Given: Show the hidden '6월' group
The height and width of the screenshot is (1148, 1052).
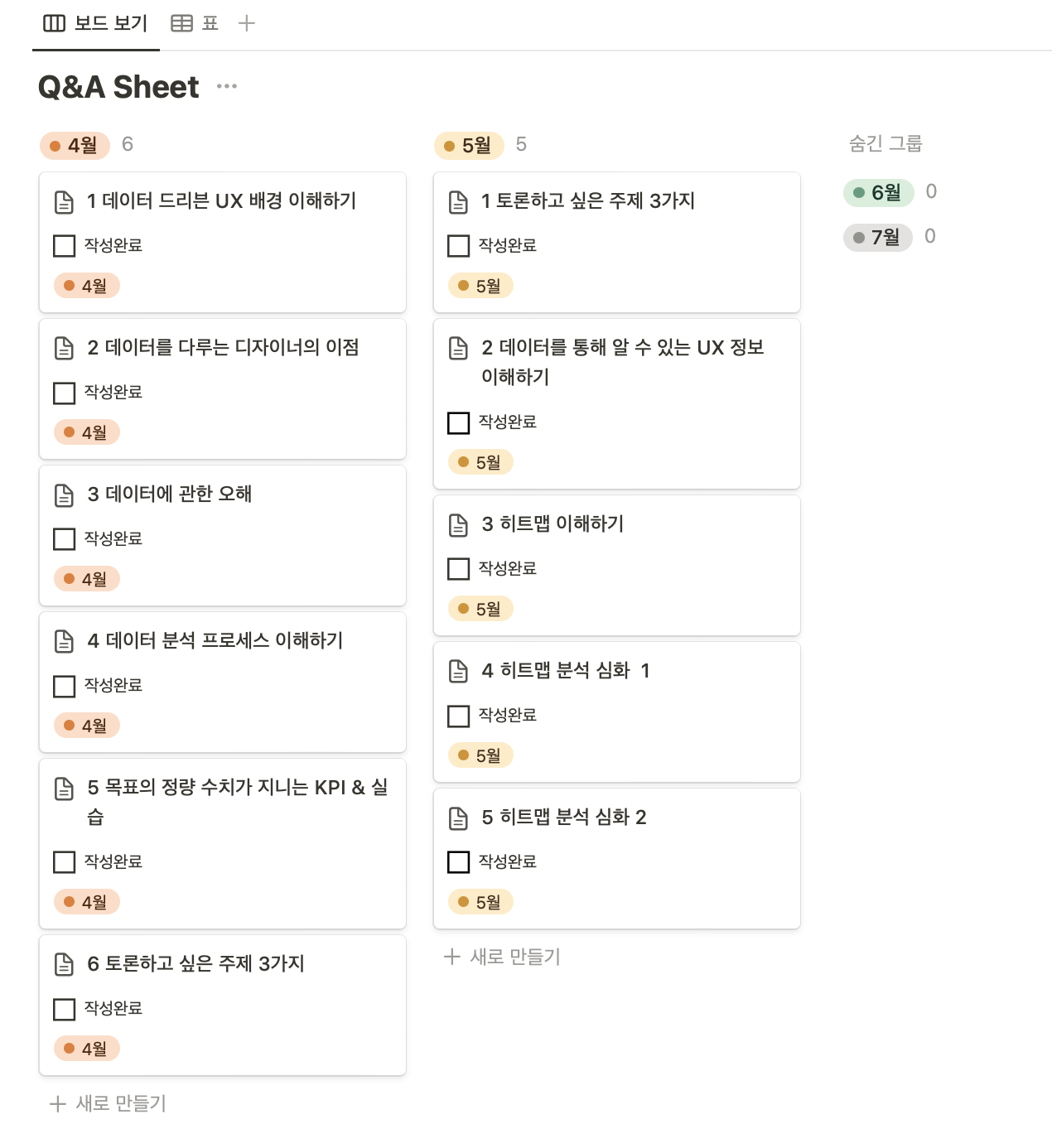Looking at the screenshot, I should 879,192.
